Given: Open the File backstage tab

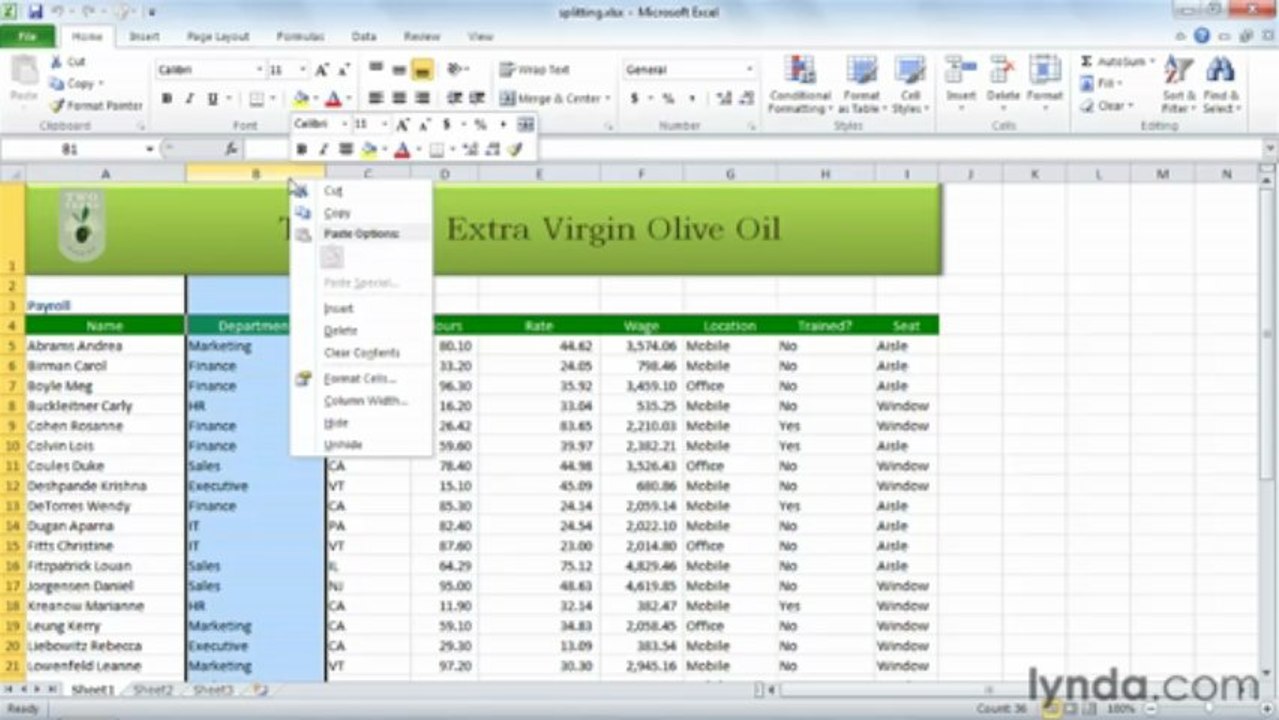Looking at the screenshot, I should click(x=27, y=36).
